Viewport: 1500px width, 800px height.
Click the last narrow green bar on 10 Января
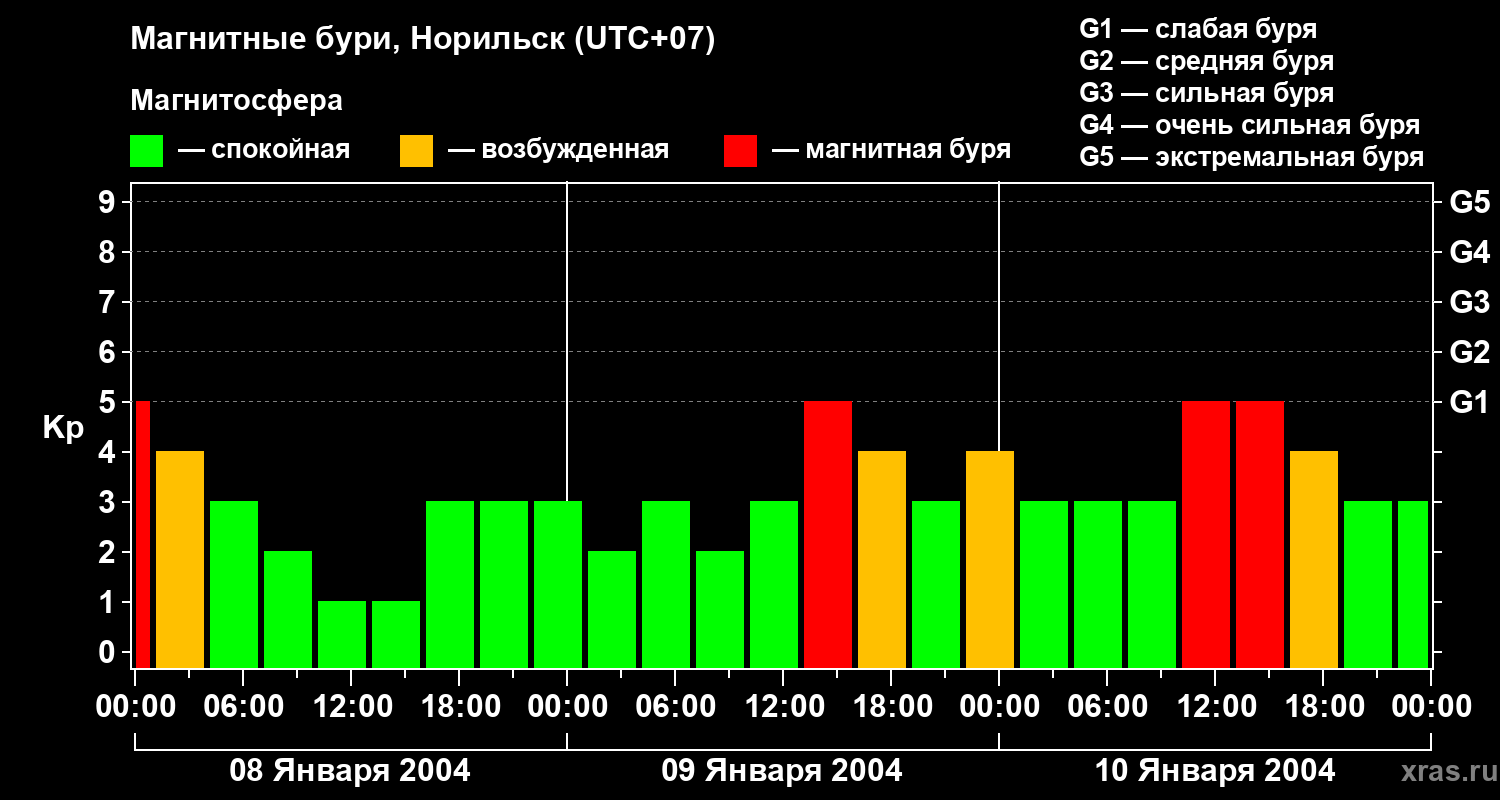click(1413, 584)
